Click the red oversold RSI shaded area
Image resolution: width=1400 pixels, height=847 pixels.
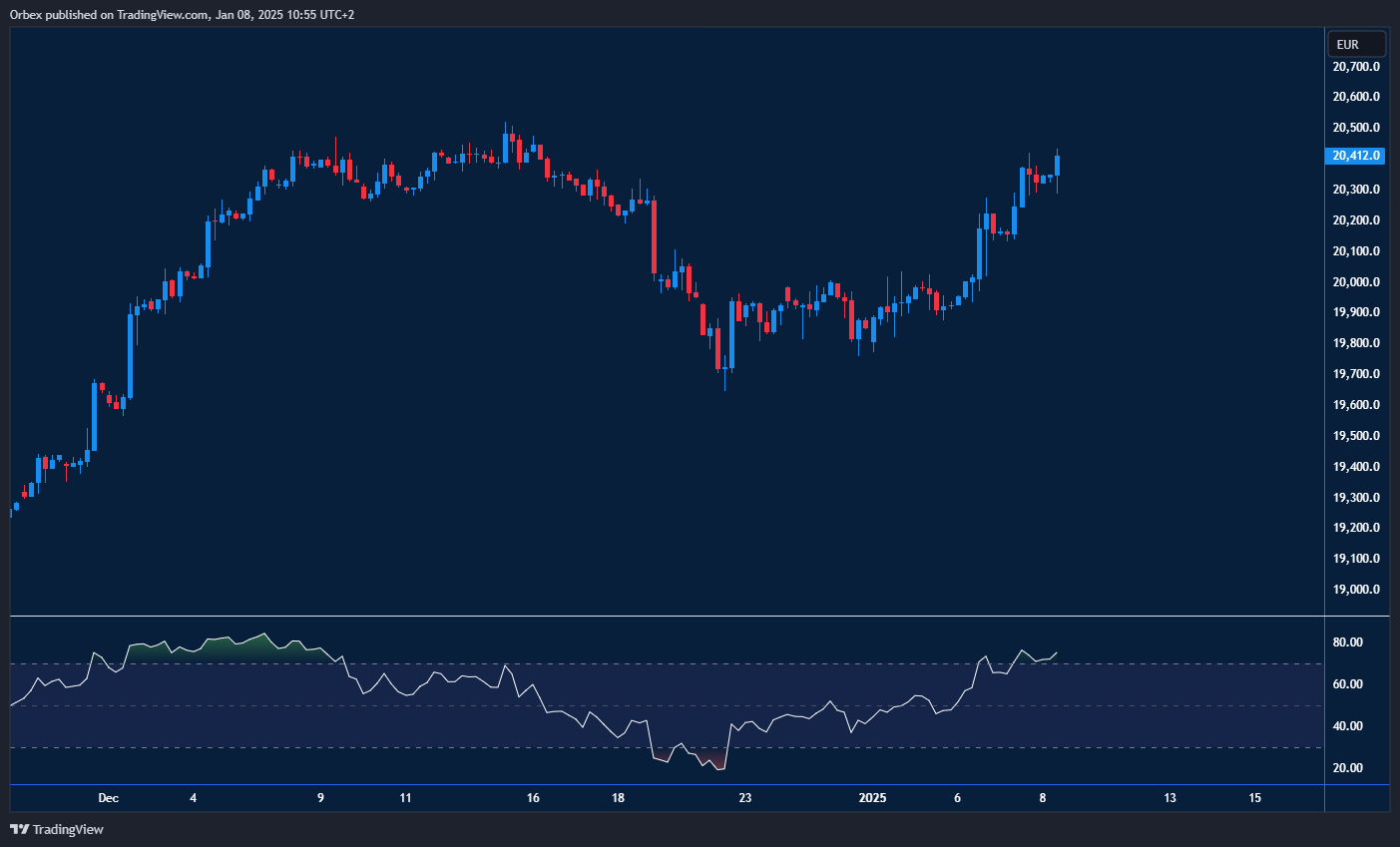(712, 762)
